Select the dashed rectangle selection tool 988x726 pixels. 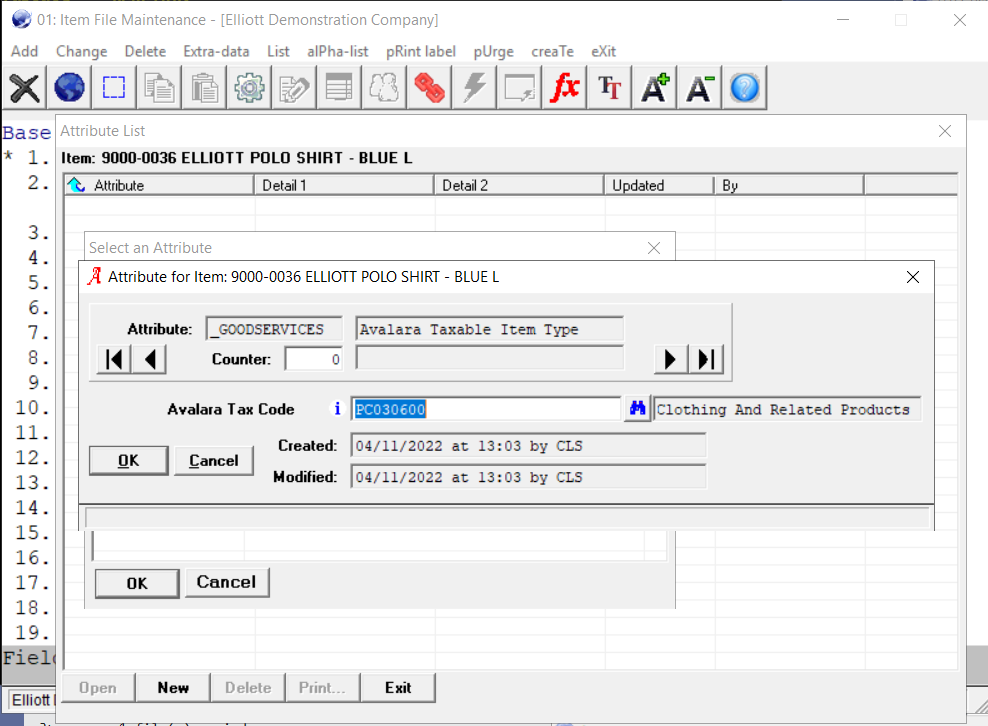[114, 88]
